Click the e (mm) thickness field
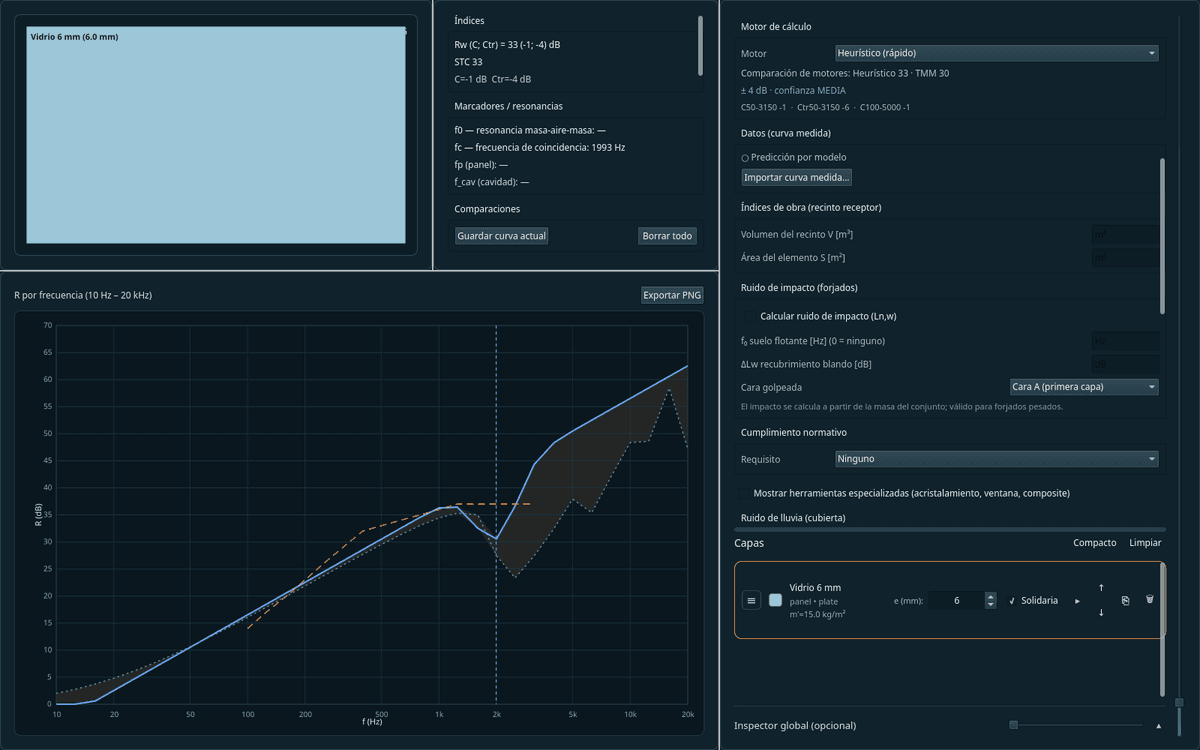 [956, 600]
